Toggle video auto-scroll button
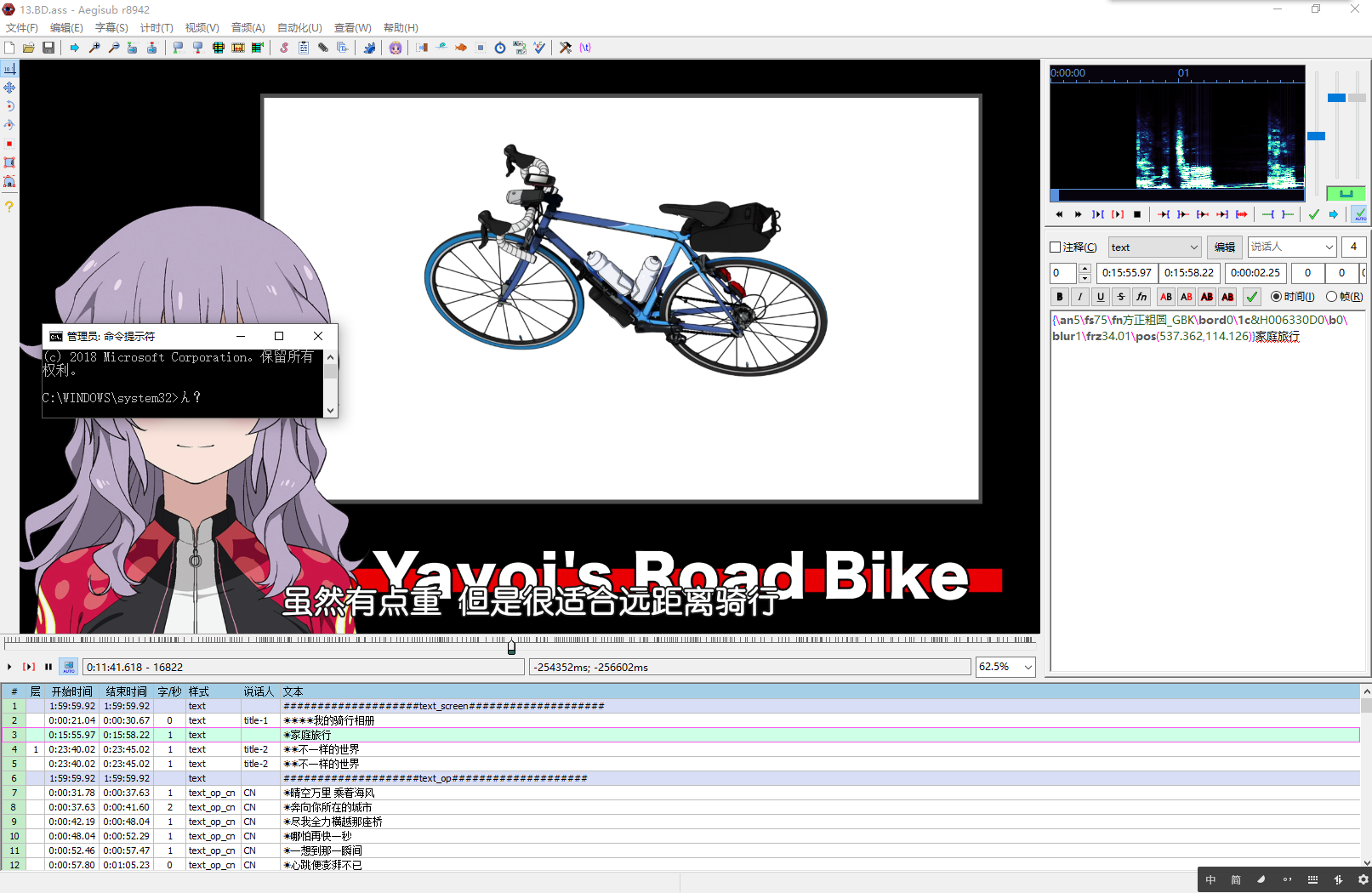Image resolution: width=1372 pixels, height=893 pixels. (69, 667)
